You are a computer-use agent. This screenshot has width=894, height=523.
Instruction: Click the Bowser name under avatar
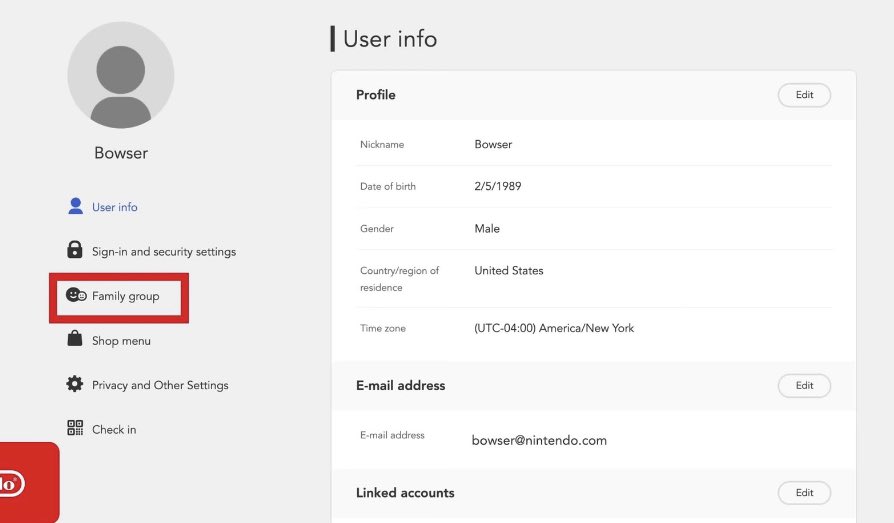tap(121, 153)
